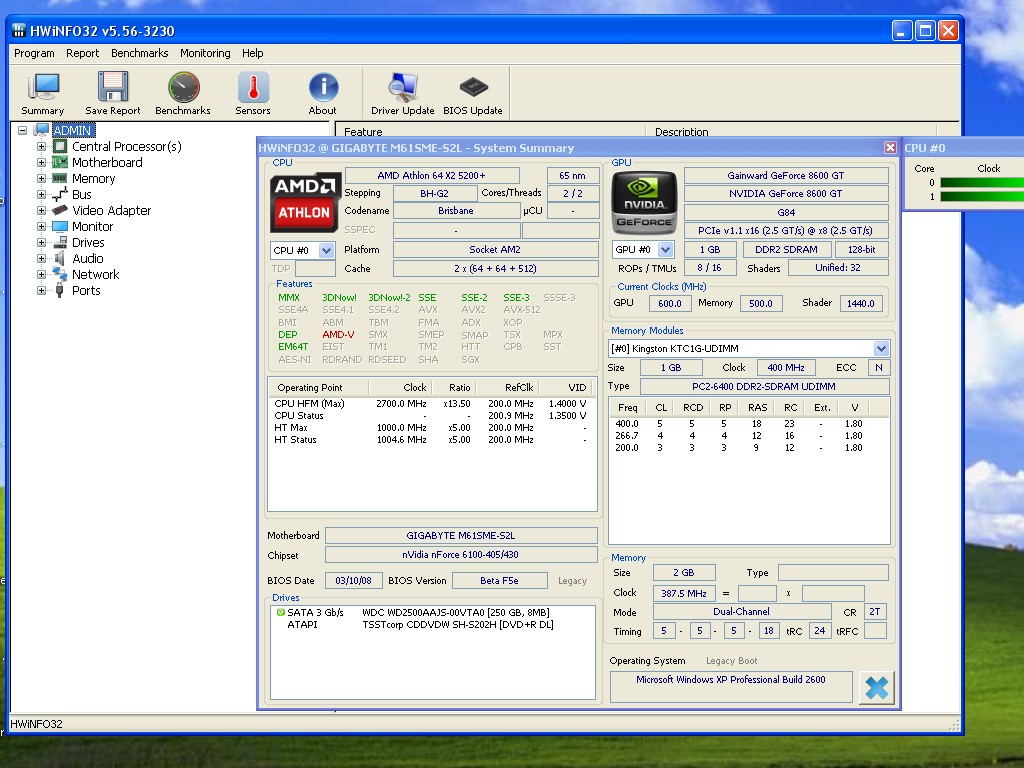This screenshot has height=768, width=1024.
Task: Select the HT Status row
Action: click(432, 440)
